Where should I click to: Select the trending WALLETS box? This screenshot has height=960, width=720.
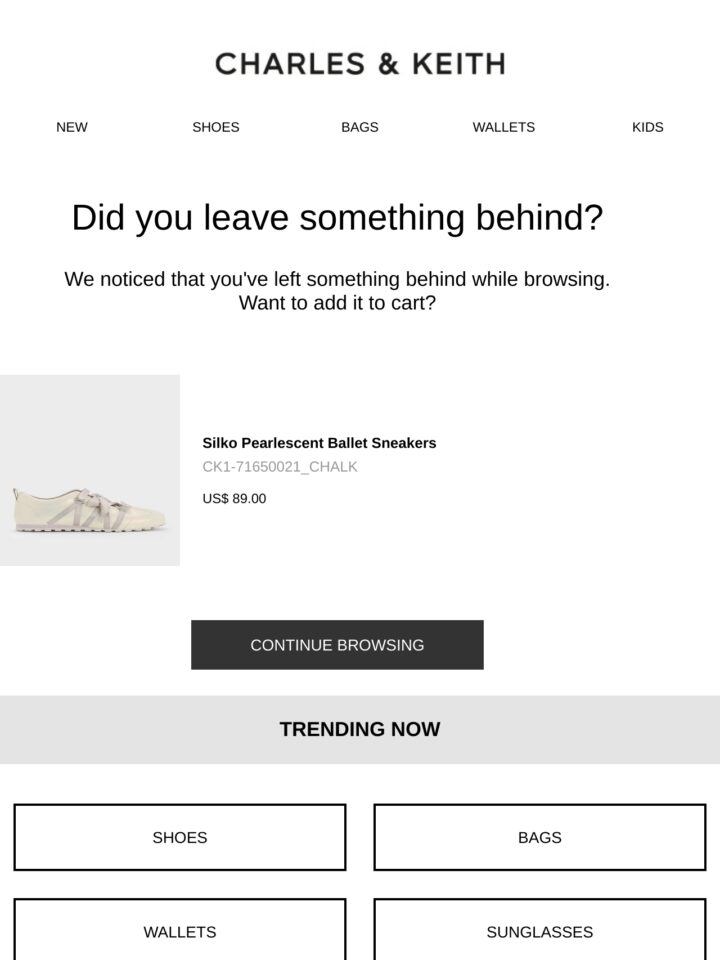click(180, 931)
